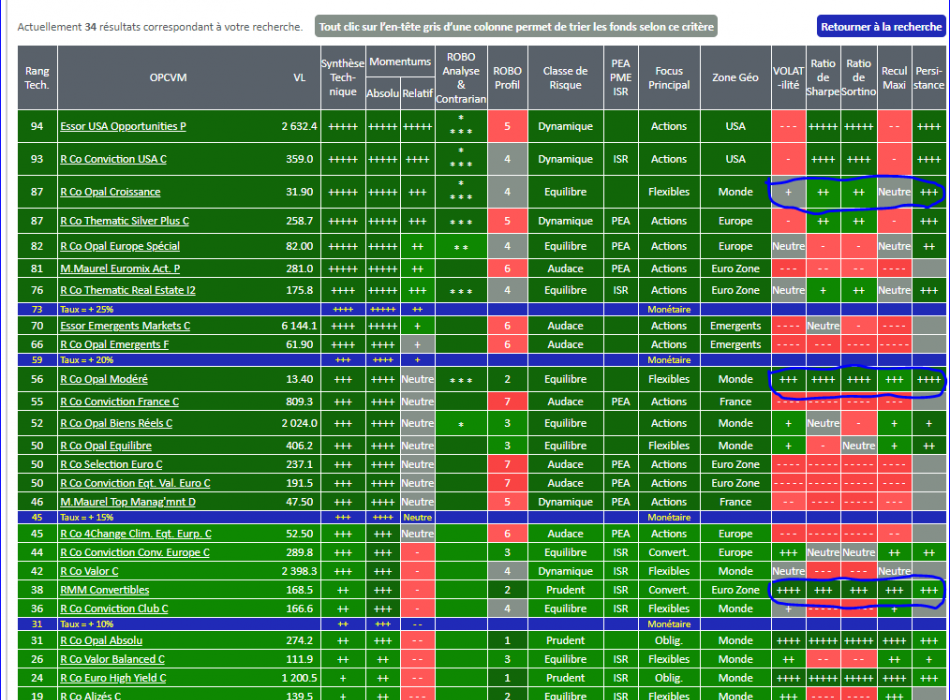Open Essor Emergents Markets C link

[x=125, y=325]
